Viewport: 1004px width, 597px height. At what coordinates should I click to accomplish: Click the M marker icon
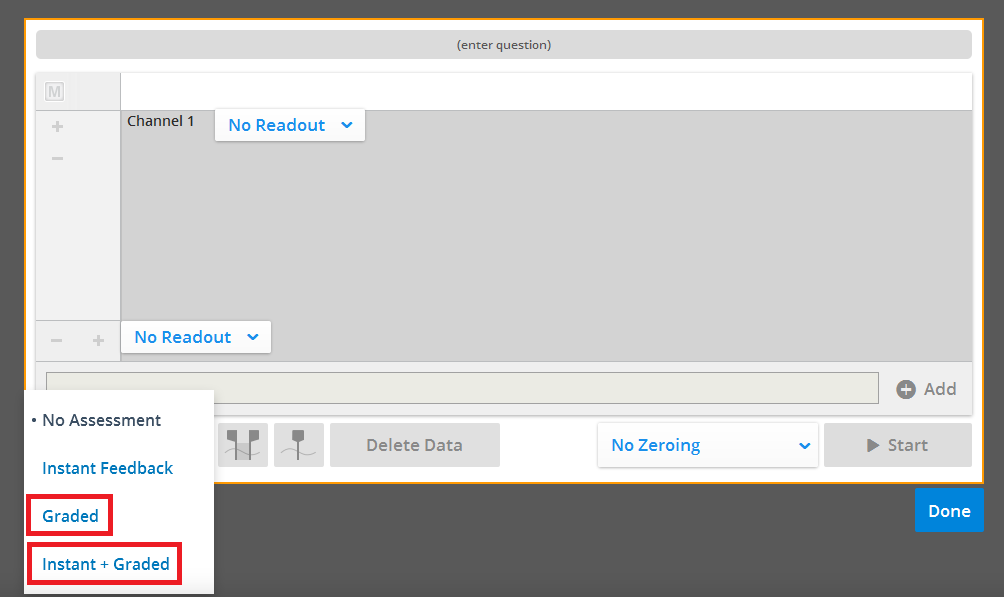[x=55, y=92]
